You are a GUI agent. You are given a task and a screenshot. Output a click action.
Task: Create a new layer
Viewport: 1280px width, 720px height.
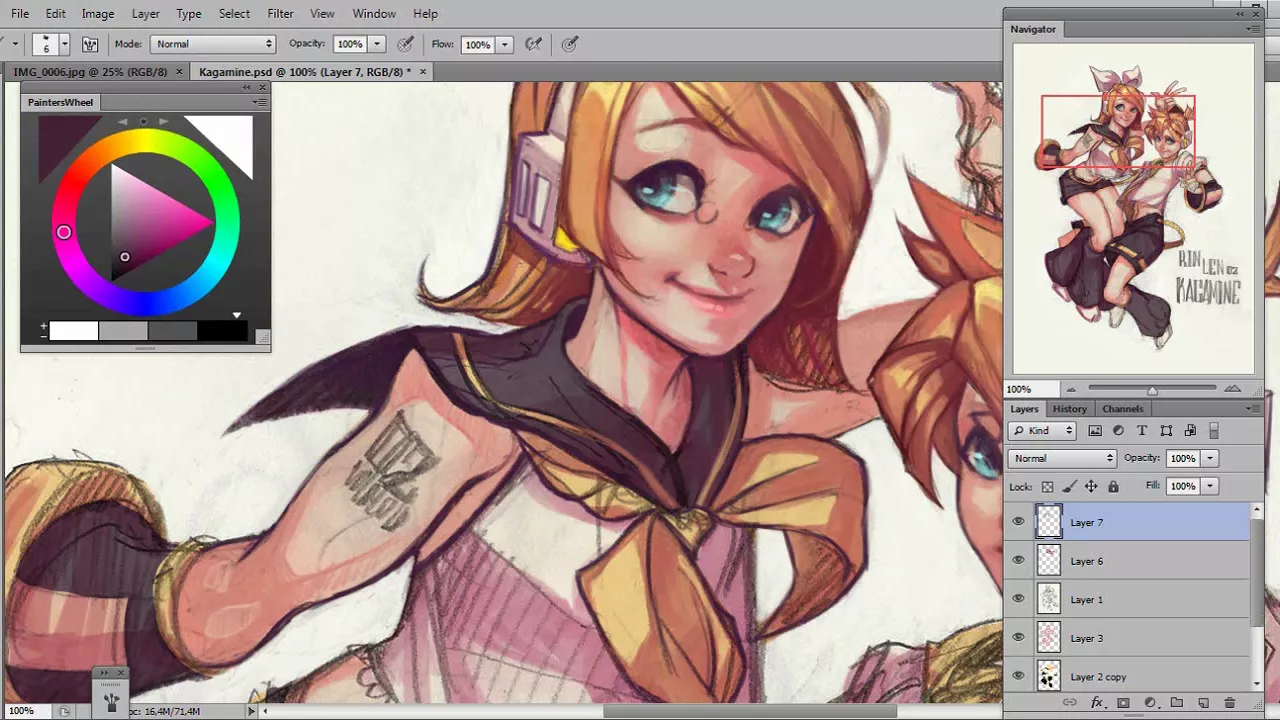(1203, 703)
